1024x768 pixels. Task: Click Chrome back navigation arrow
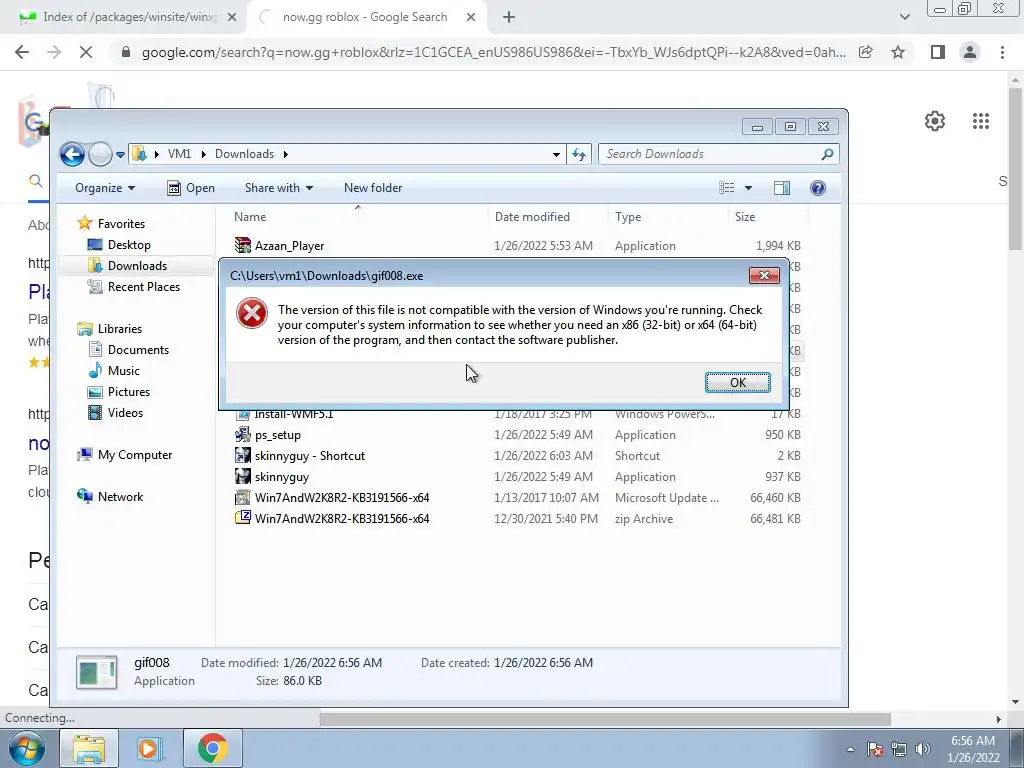(22, 52)
